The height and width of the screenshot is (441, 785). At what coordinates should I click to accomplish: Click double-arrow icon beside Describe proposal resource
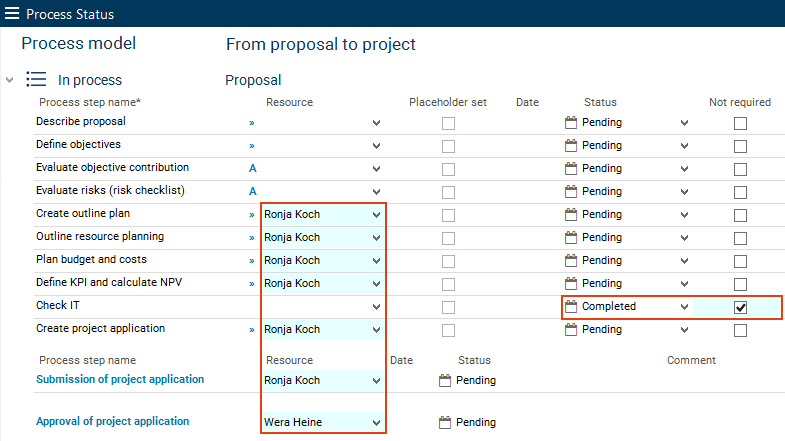tap(252, 123)
